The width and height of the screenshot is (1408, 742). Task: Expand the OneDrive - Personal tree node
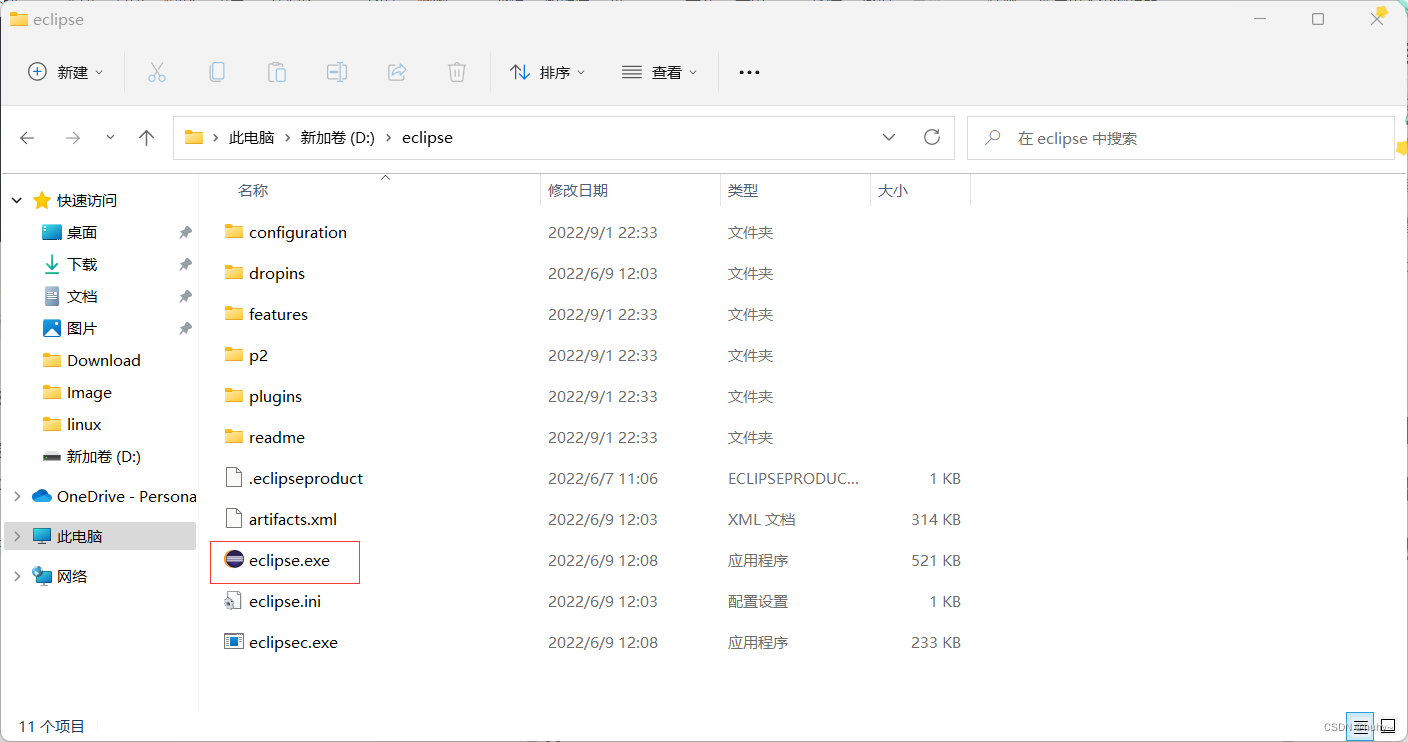click(x=17, y=496)
